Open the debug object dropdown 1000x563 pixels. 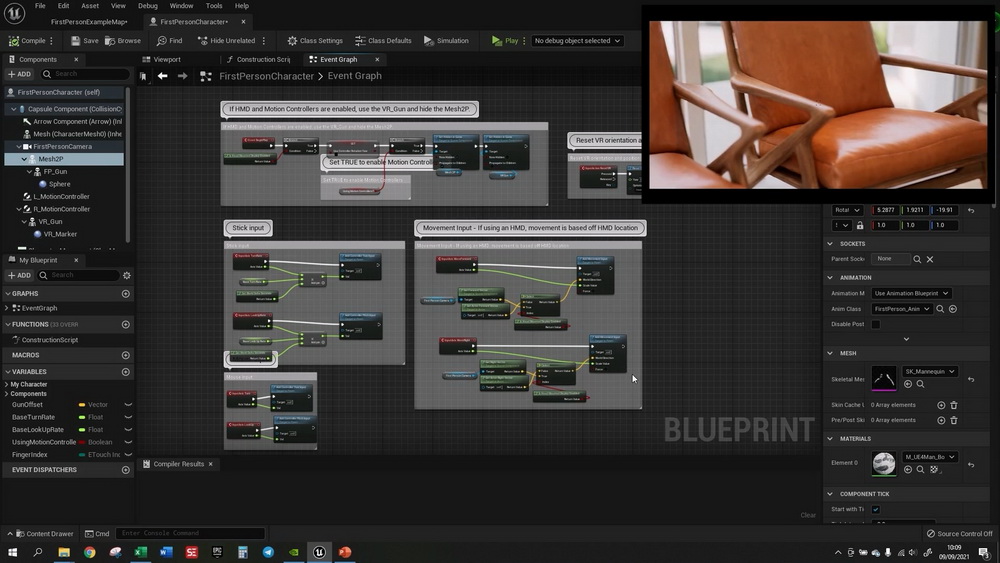coord(577,41)
